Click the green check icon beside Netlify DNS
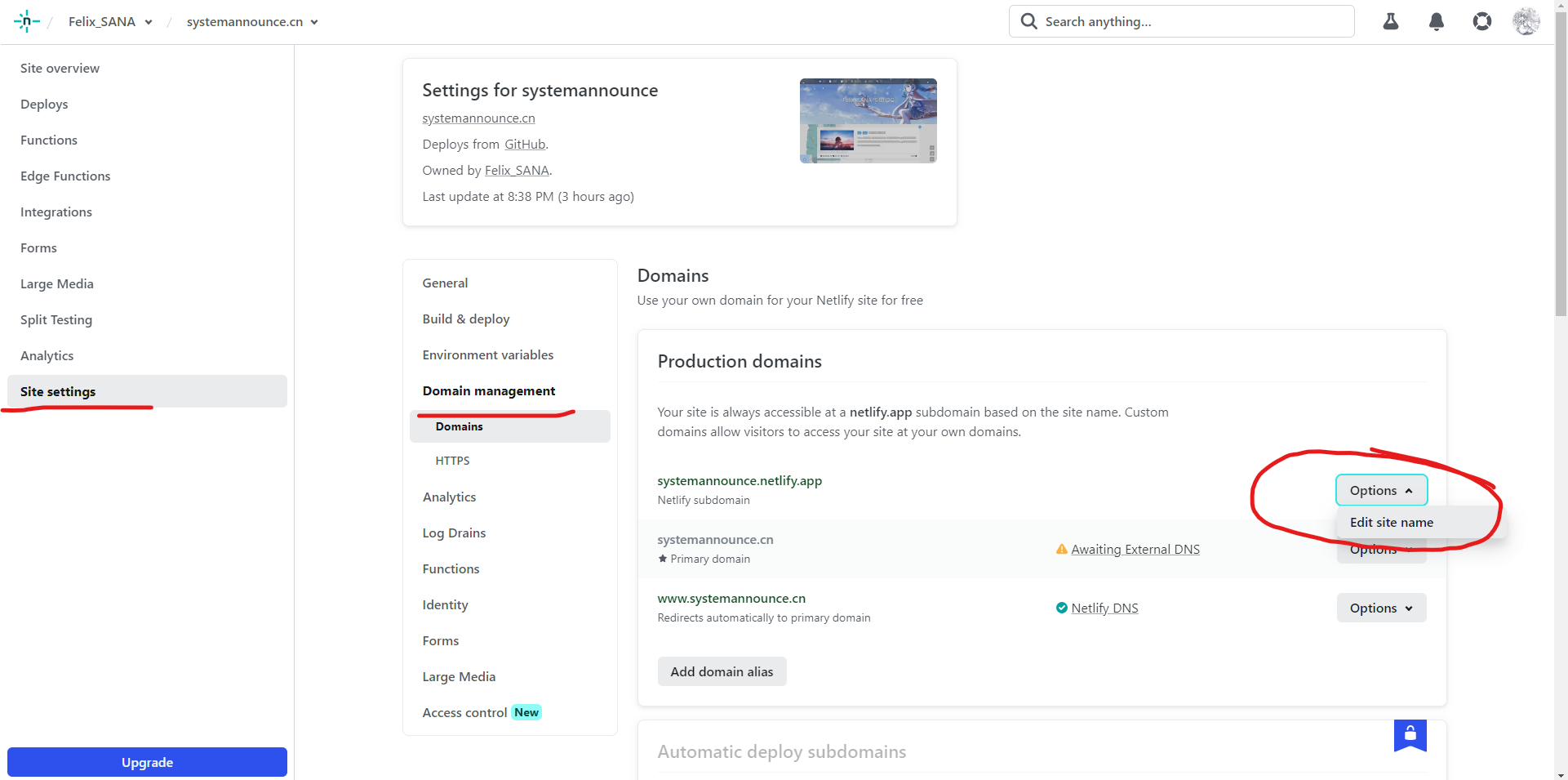The height and width of the screenshot is (780, 1568). click(1061, 608)
